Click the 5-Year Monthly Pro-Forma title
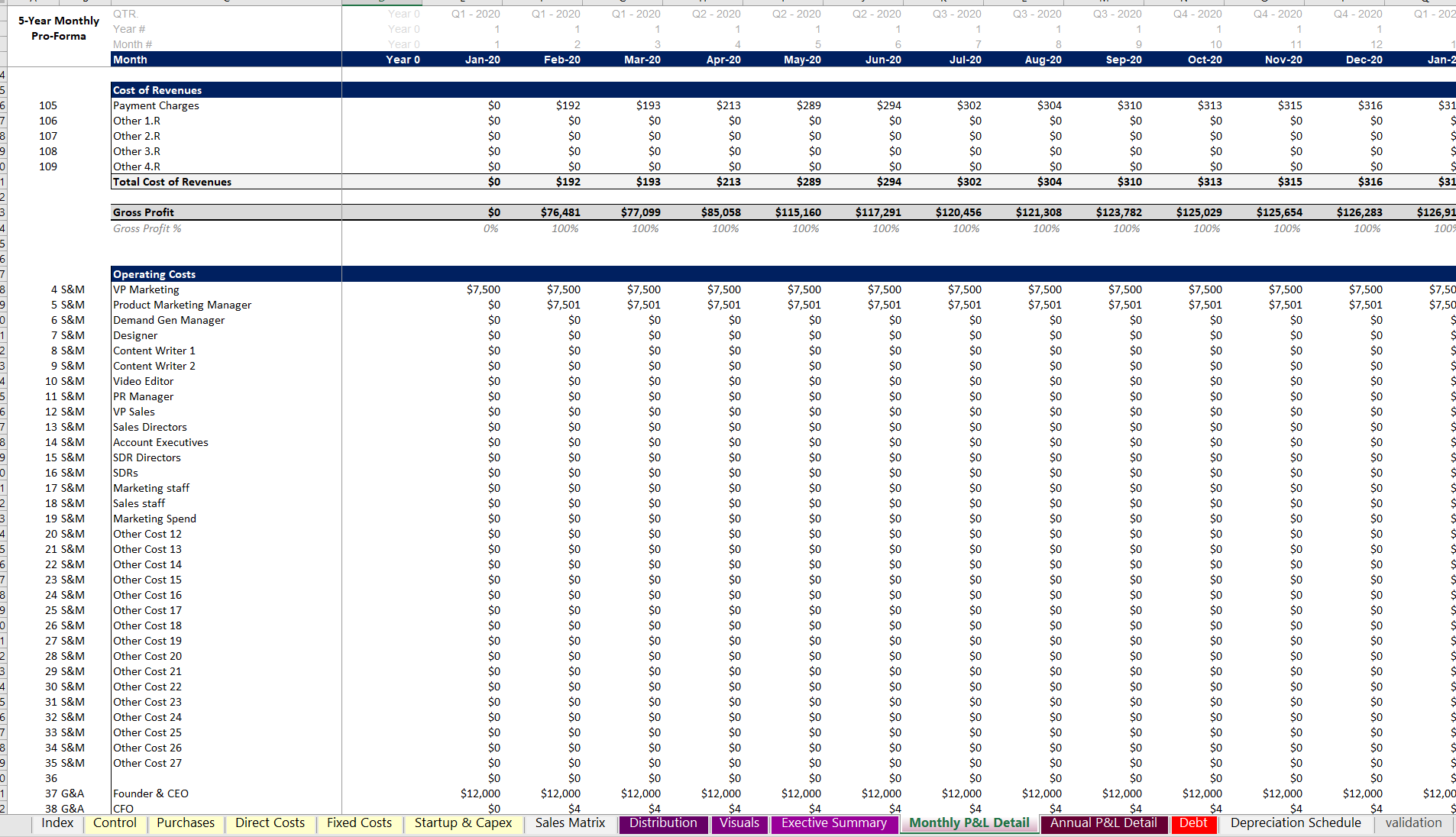This screenshot has height=837, width=1456. click(x=59, y=28)
